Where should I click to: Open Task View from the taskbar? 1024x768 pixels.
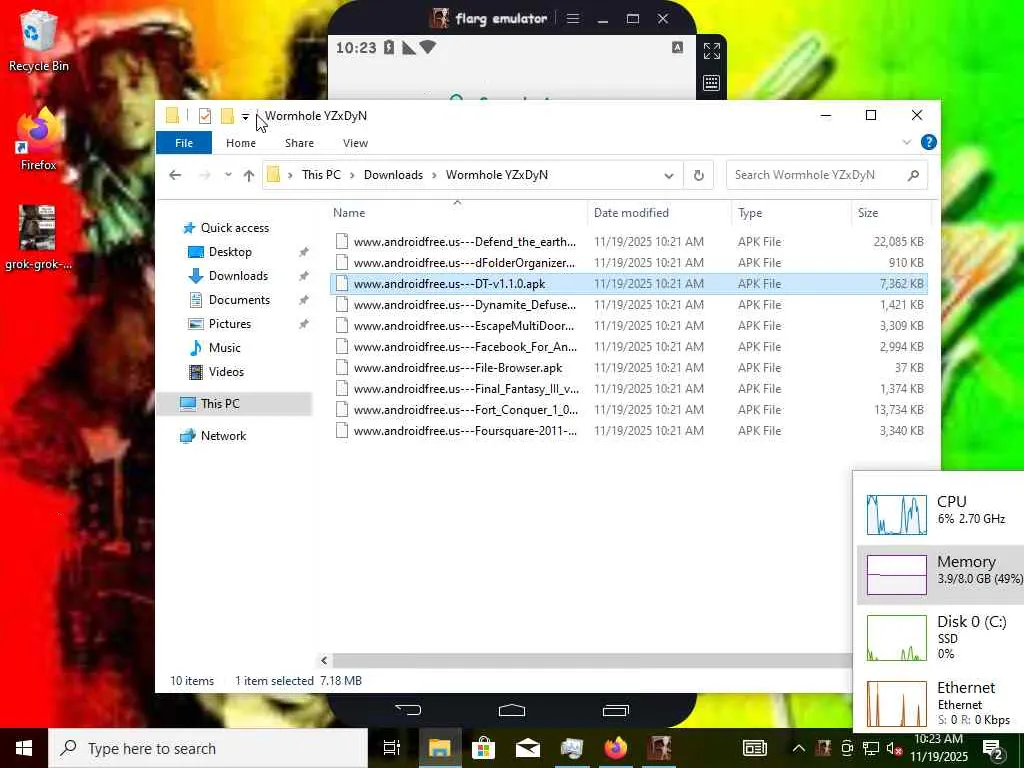click(x=391, y=748)
